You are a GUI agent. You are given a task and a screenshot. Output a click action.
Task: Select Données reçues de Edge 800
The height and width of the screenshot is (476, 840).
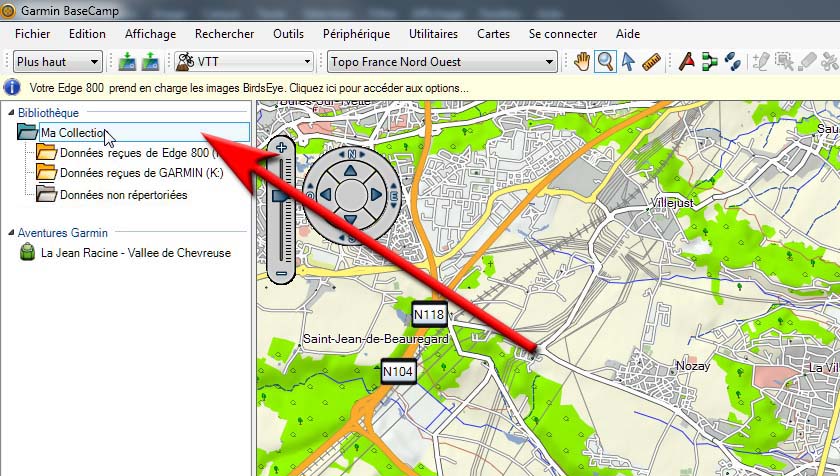[x=140, y=153]
